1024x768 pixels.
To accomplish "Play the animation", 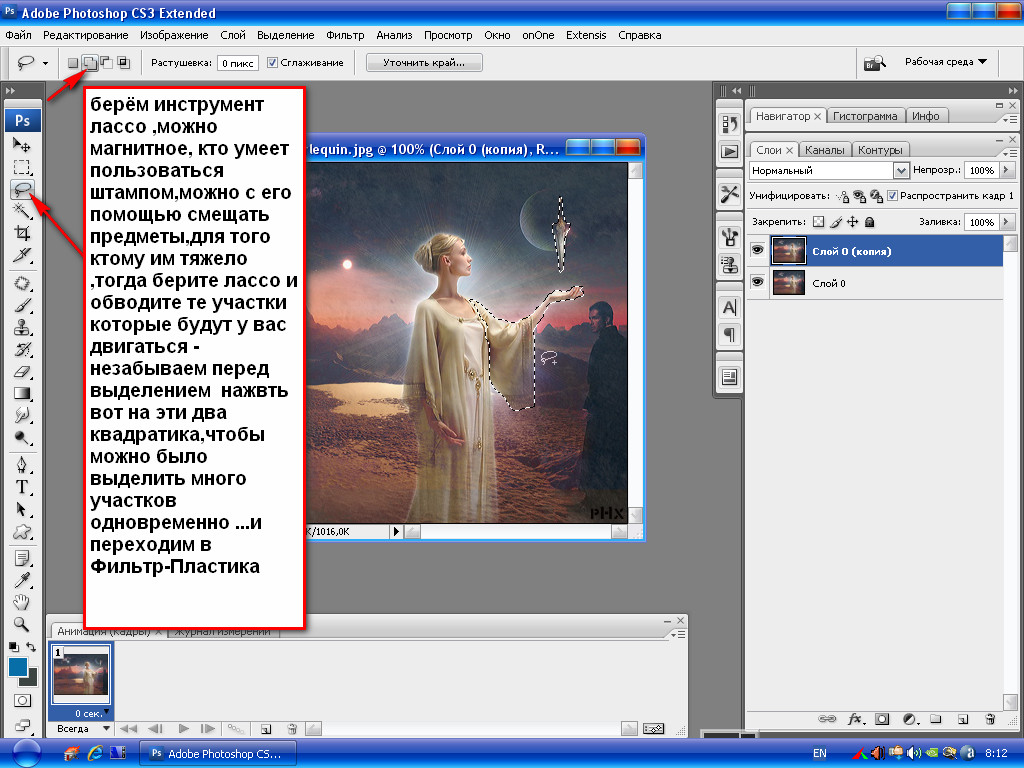I will (x=184, y=728).
